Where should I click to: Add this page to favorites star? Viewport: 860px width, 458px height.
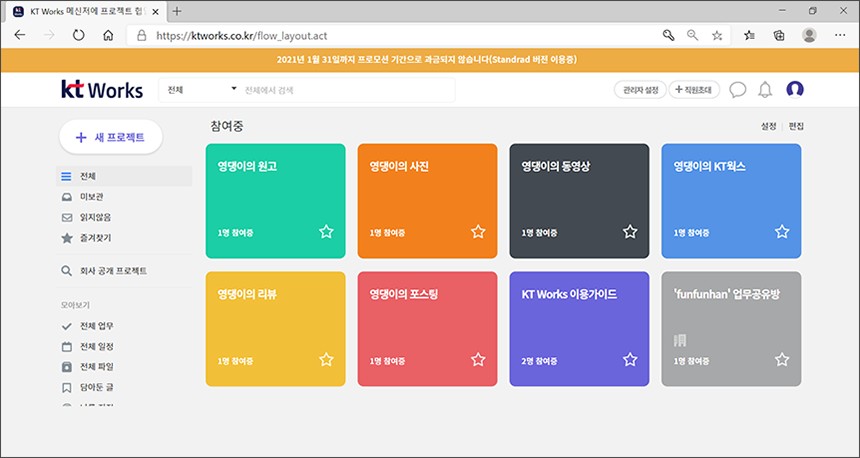click(x=717, y=36)
